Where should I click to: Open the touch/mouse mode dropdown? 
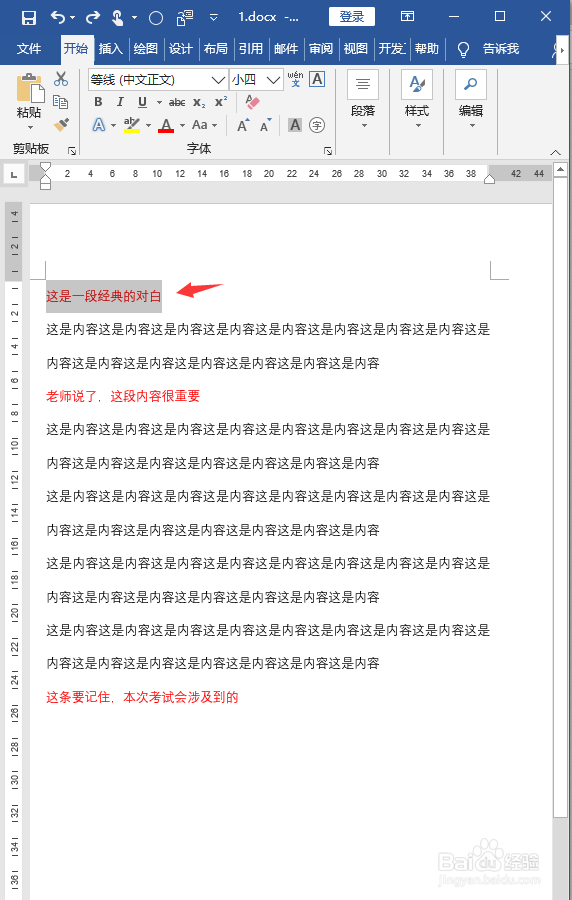[135, 17]
